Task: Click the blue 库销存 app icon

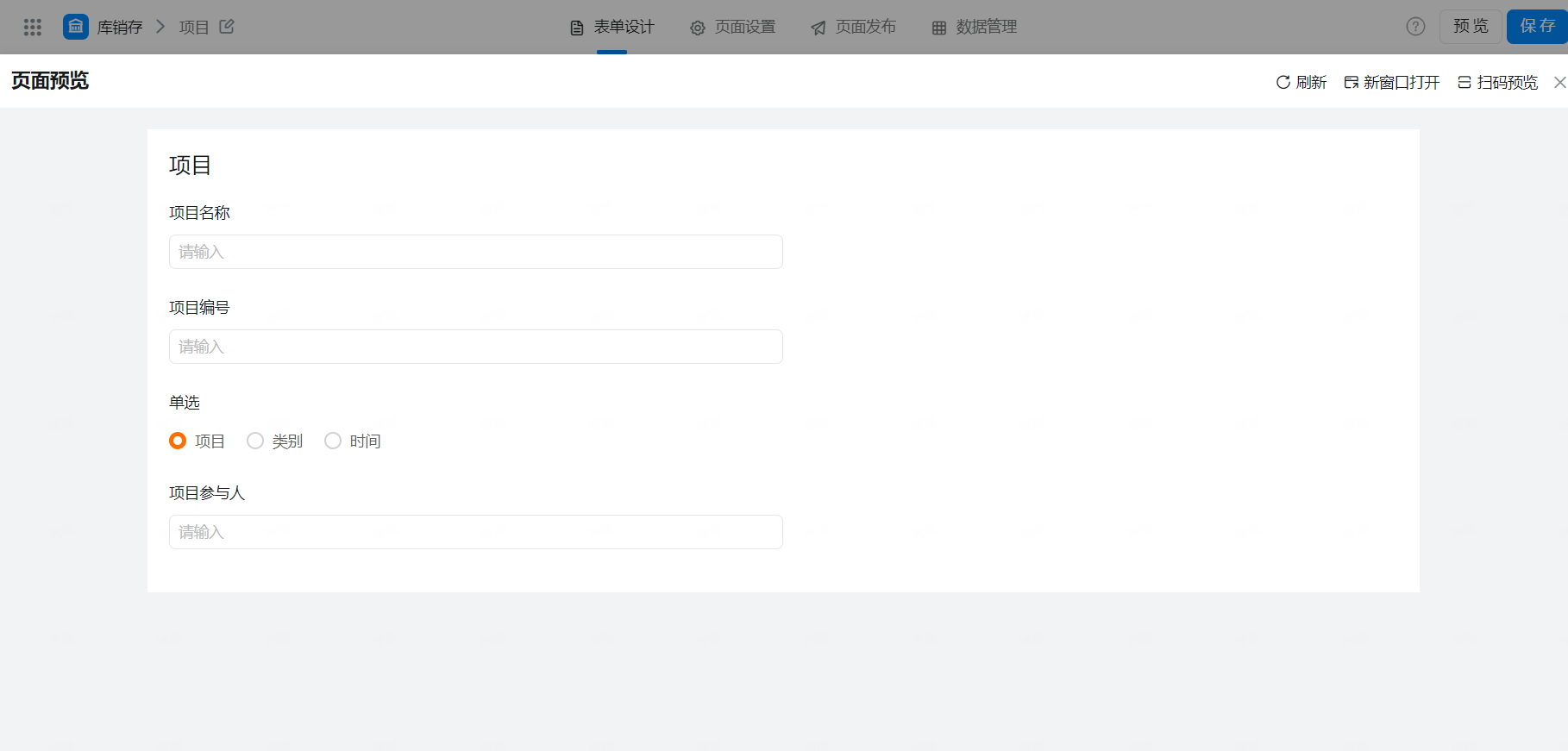Action: point(76,27)
